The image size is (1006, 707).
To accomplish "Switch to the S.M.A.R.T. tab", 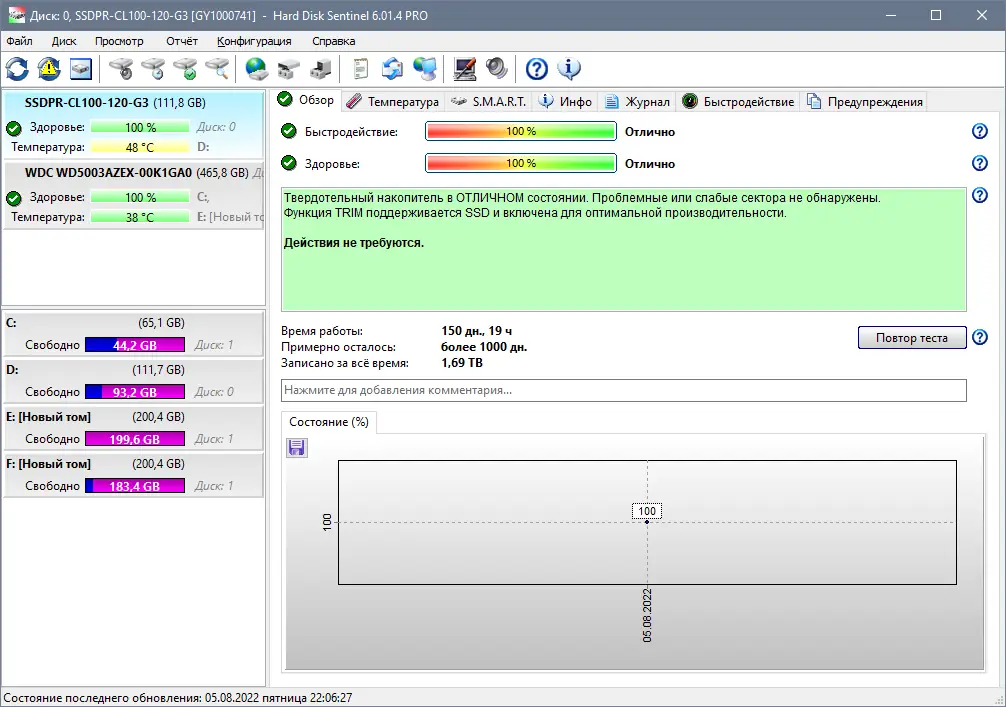I will coord(488,101).
